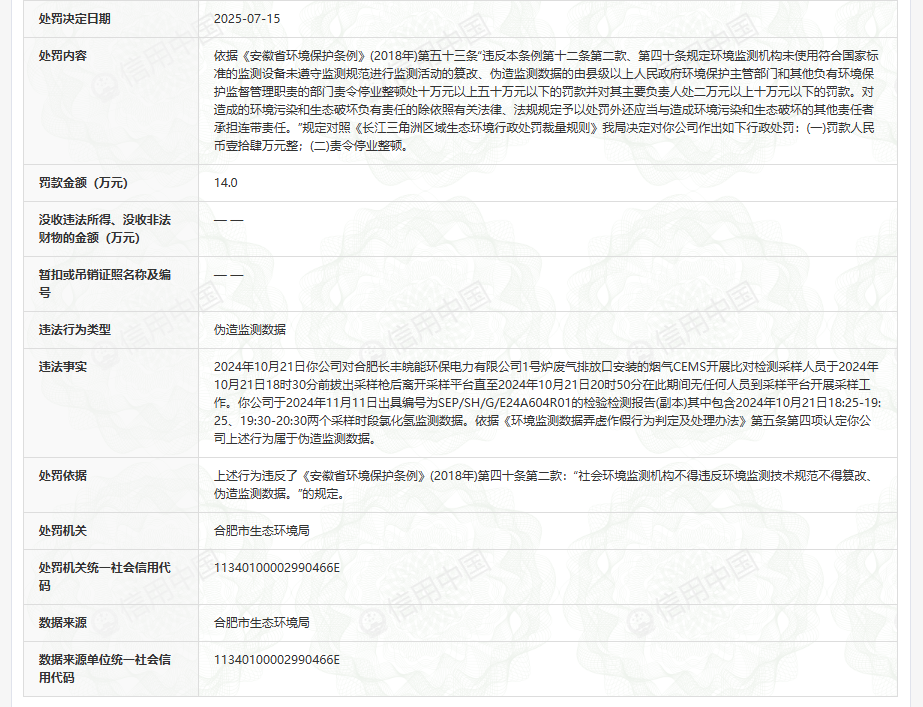923x707 pixels.
Task: Click the violation facts paragraph starting 2024年10月21日
Action: [x=545, y=402]
